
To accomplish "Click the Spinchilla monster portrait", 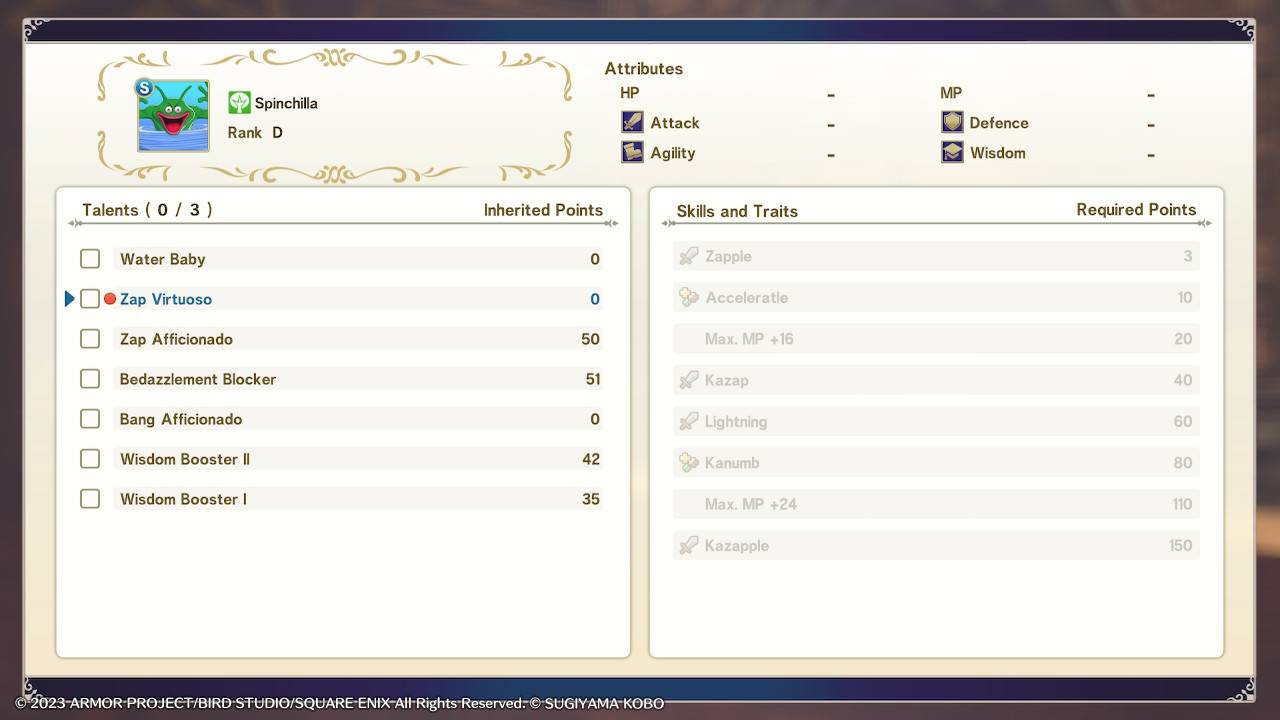I will pos(173,115).
